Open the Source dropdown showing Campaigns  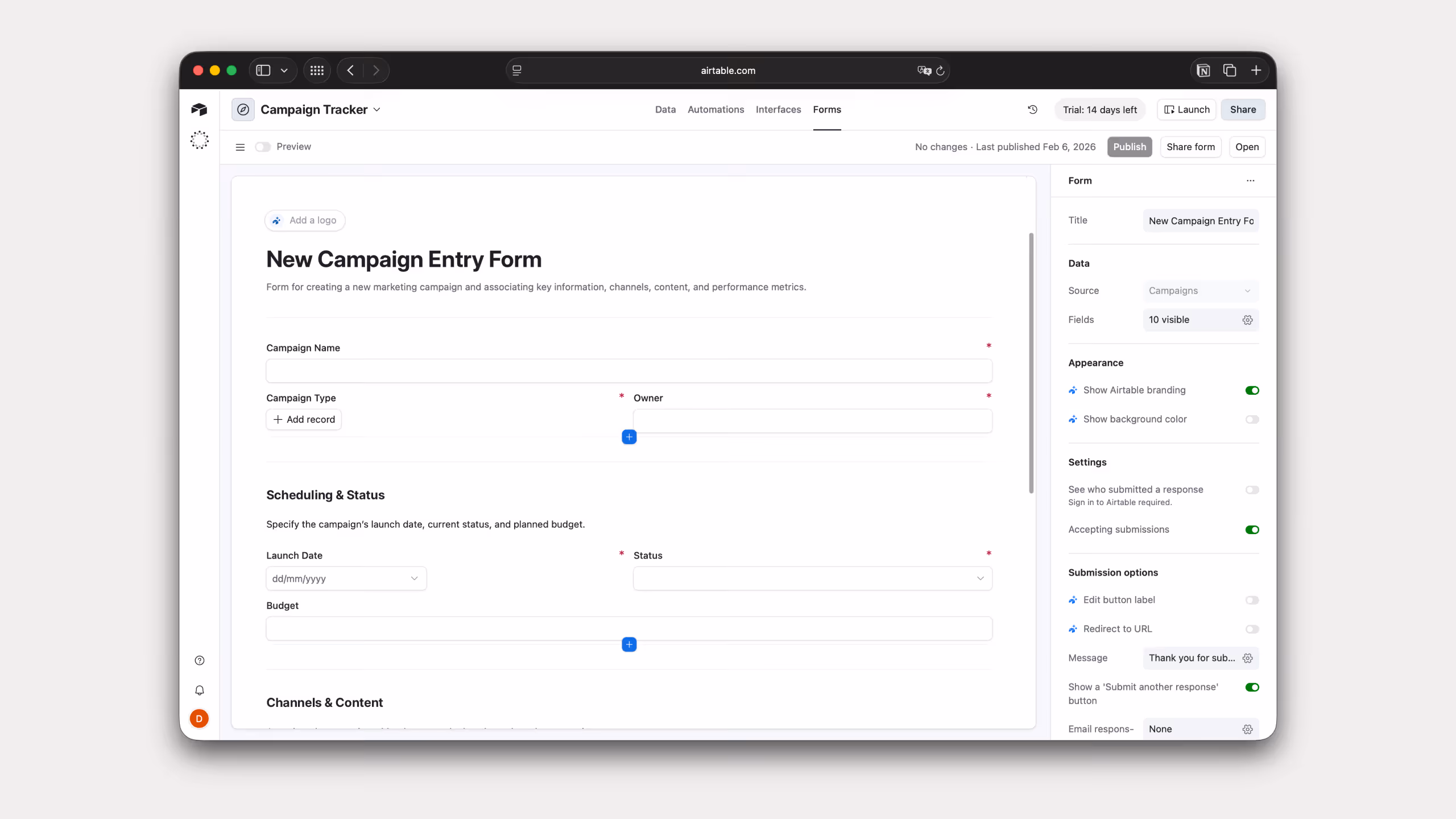tap(1201, 291)
